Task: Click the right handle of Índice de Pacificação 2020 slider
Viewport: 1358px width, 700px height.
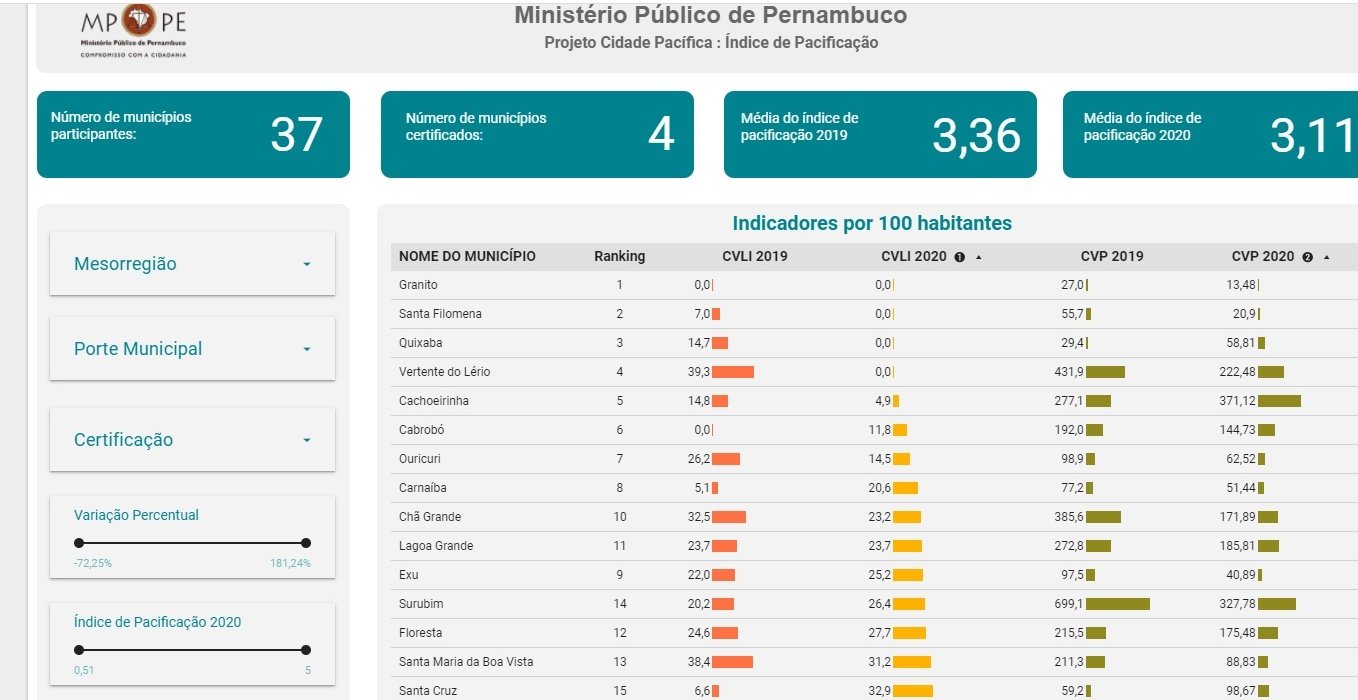Action: (306, 650)
